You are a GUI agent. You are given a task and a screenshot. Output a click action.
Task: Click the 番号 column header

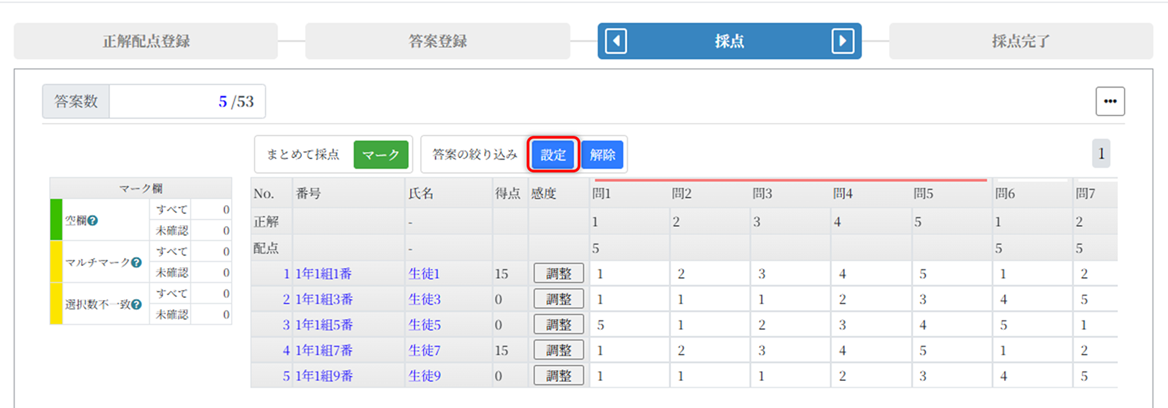coord(349,194)
